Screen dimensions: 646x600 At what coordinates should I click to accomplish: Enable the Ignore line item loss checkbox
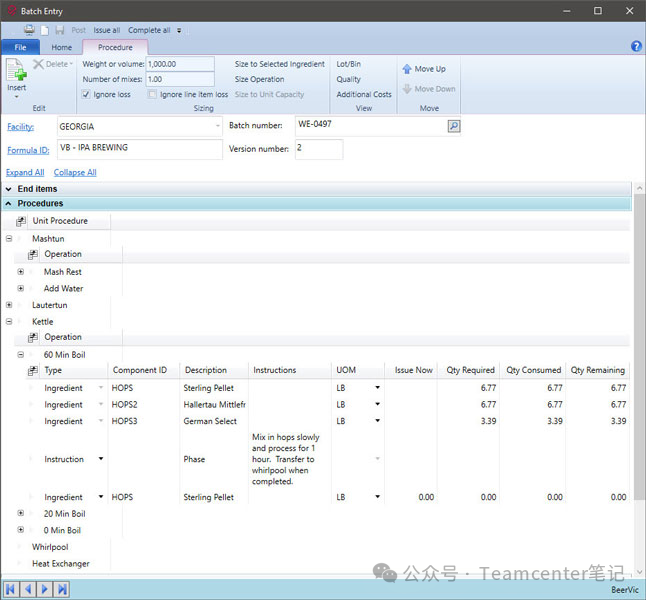(153, 95)
